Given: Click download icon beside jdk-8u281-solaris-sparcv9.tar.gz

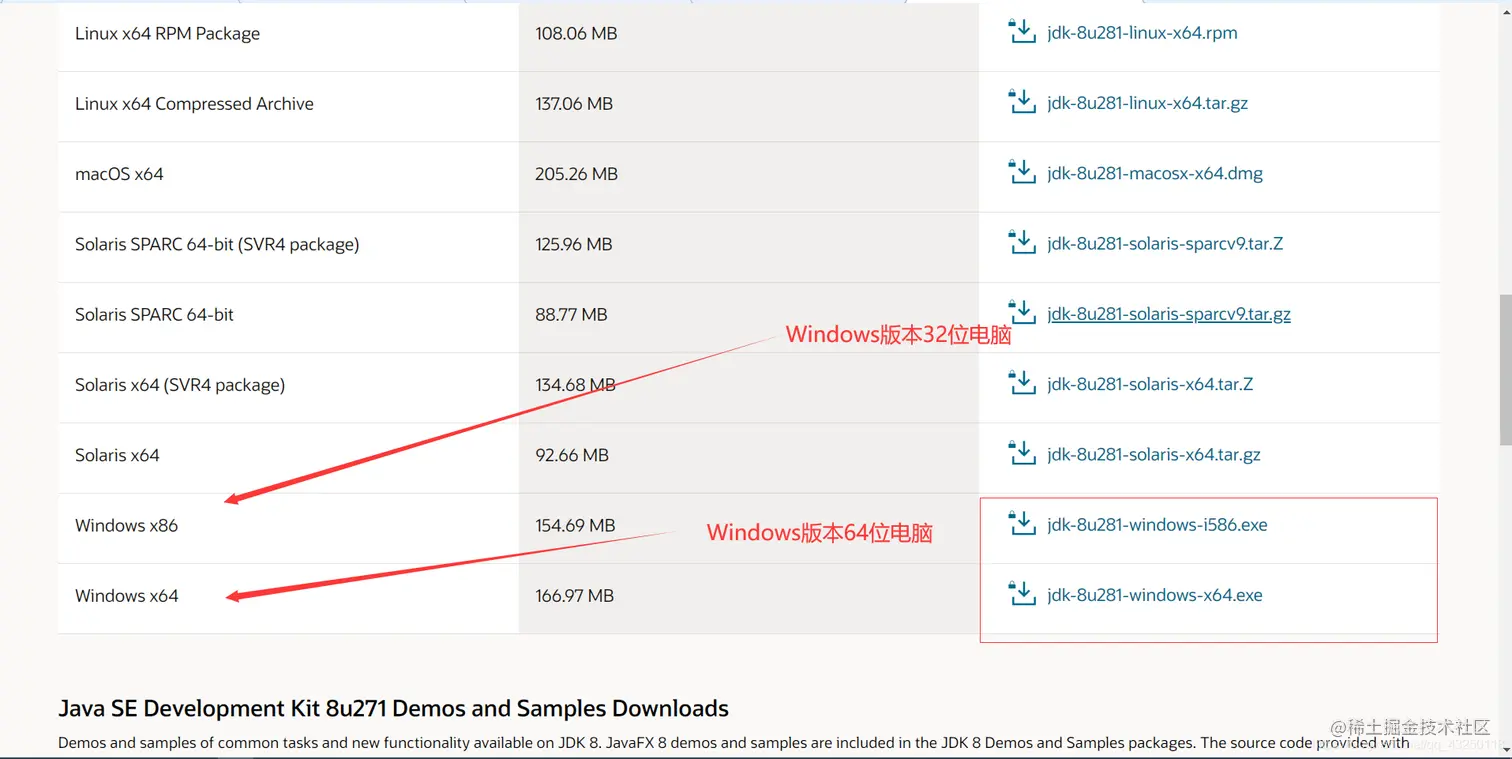Looking at the screenshot, I should 1022,312.
